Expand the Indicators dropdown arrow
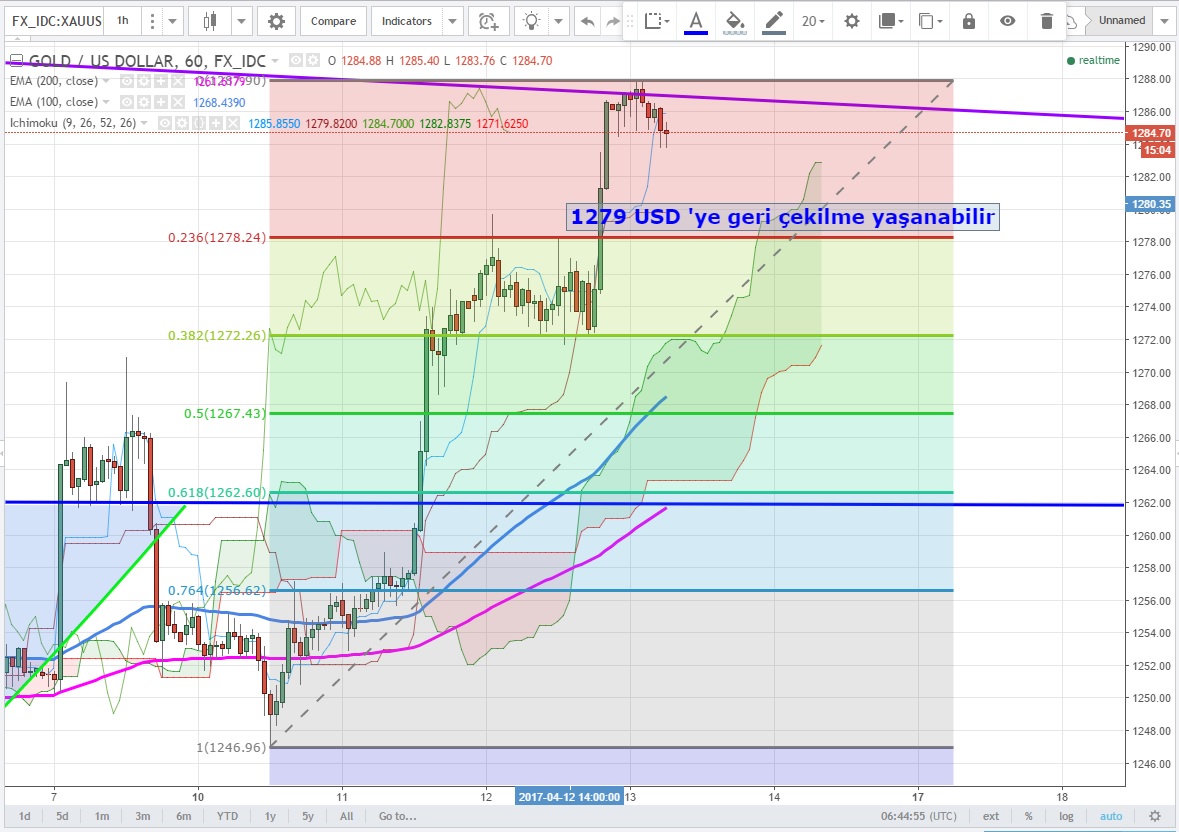 [x=453, y=21]
